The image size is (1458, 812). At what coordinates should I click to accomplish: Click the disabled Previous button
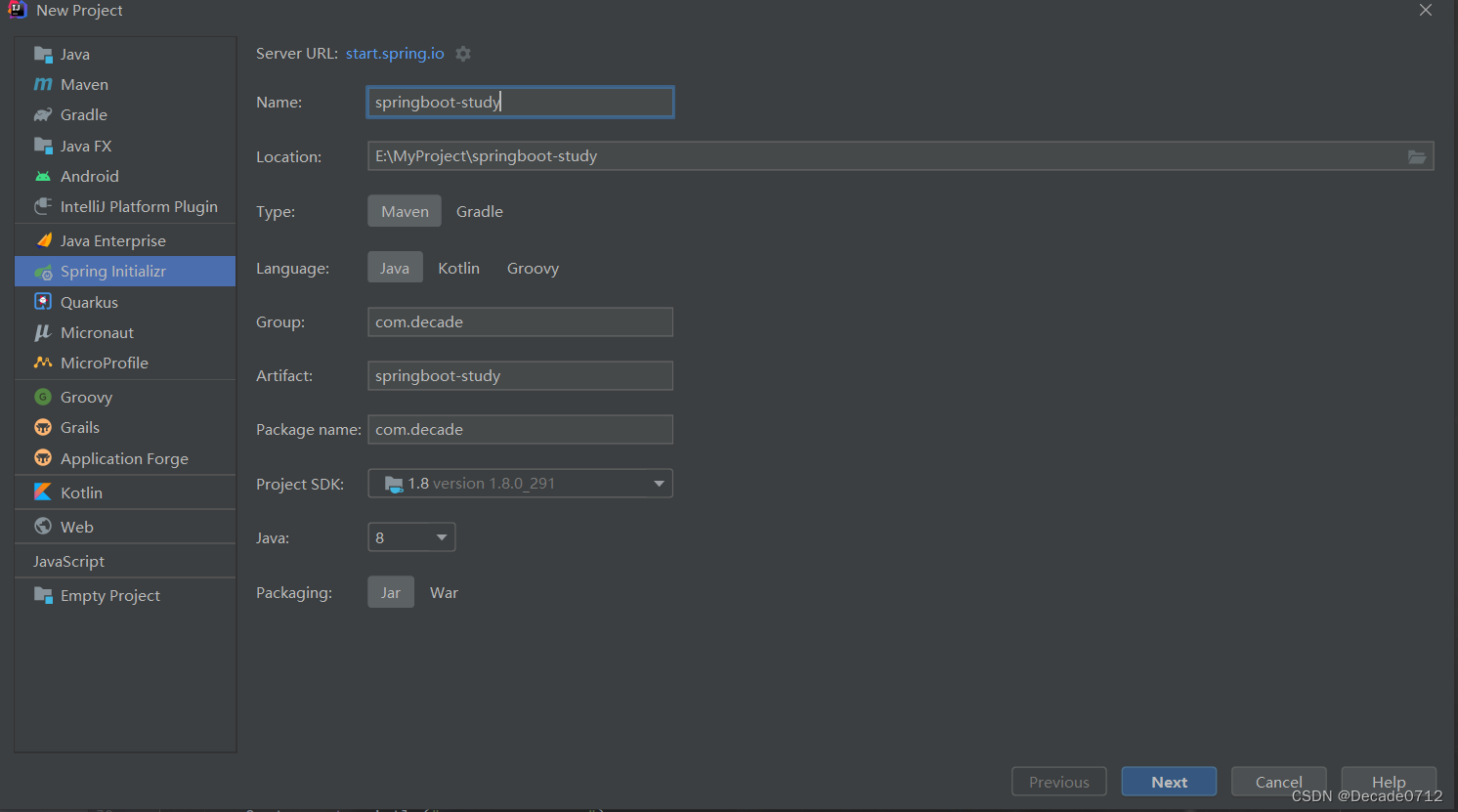(1059, 782)
